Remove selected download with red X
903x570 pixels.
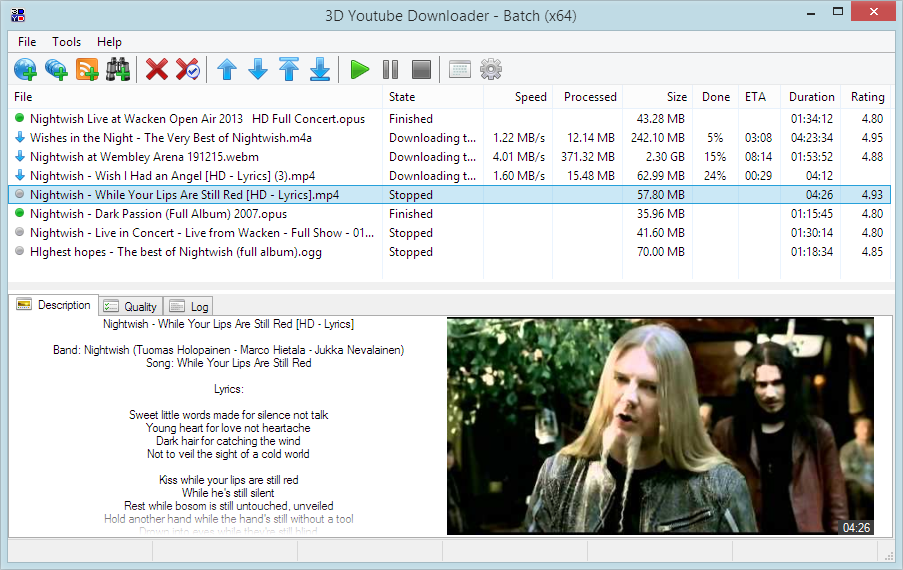[x=157, y=69]
